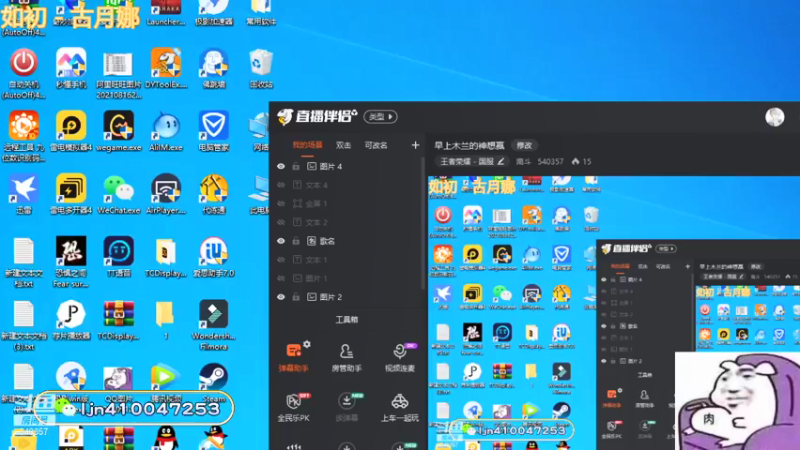
Task: Open the 腾讯视频 desktop shortcut
Action: 166,383
